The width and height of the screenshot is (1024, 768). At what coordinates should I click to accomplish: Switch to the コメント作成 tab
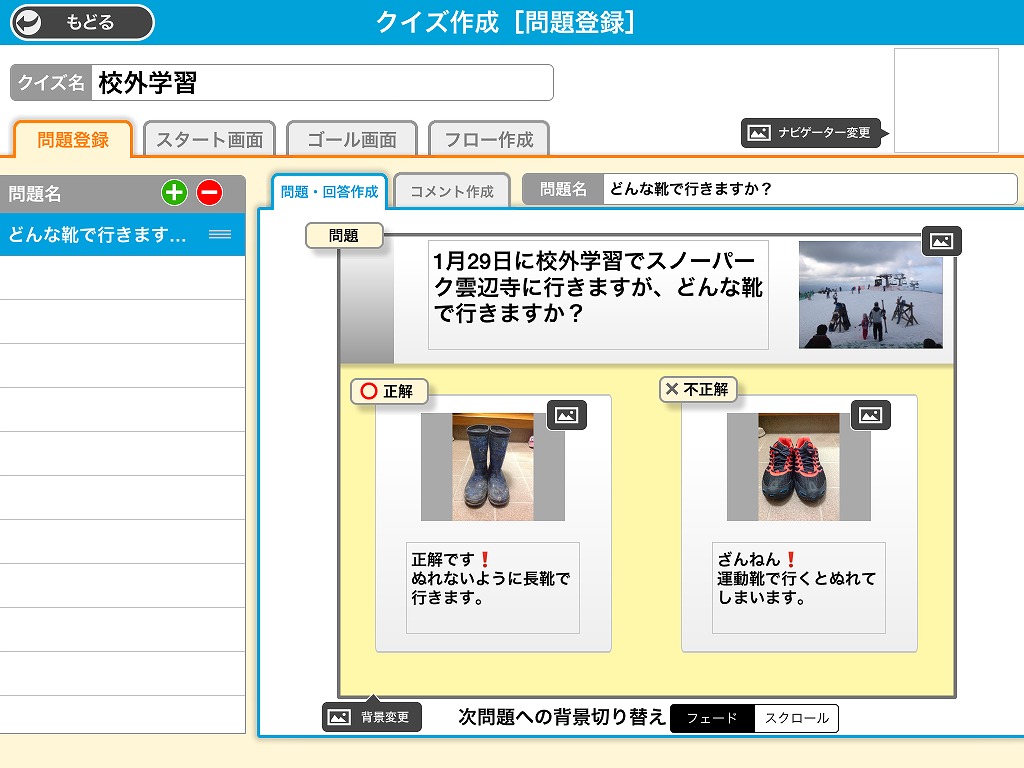pos(451,191)
